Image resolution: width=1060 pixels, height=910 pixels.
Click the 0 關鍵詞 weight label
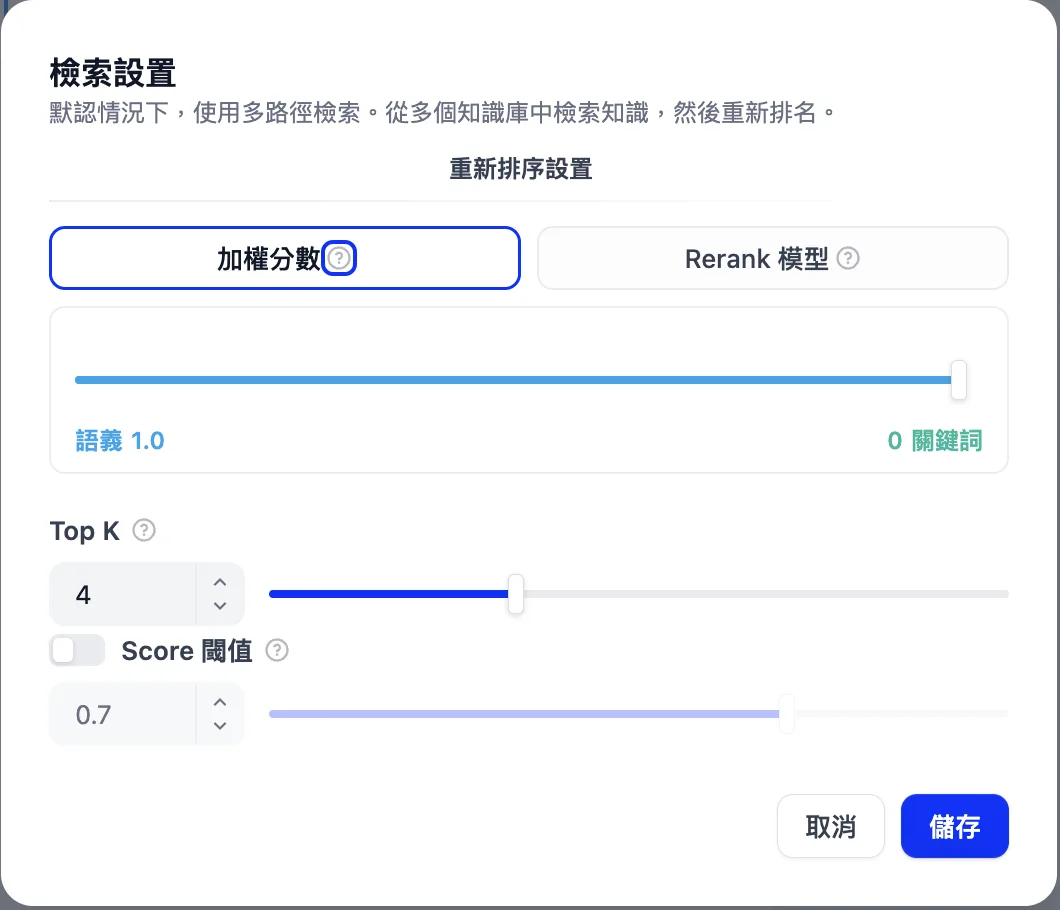pos(935,441)
